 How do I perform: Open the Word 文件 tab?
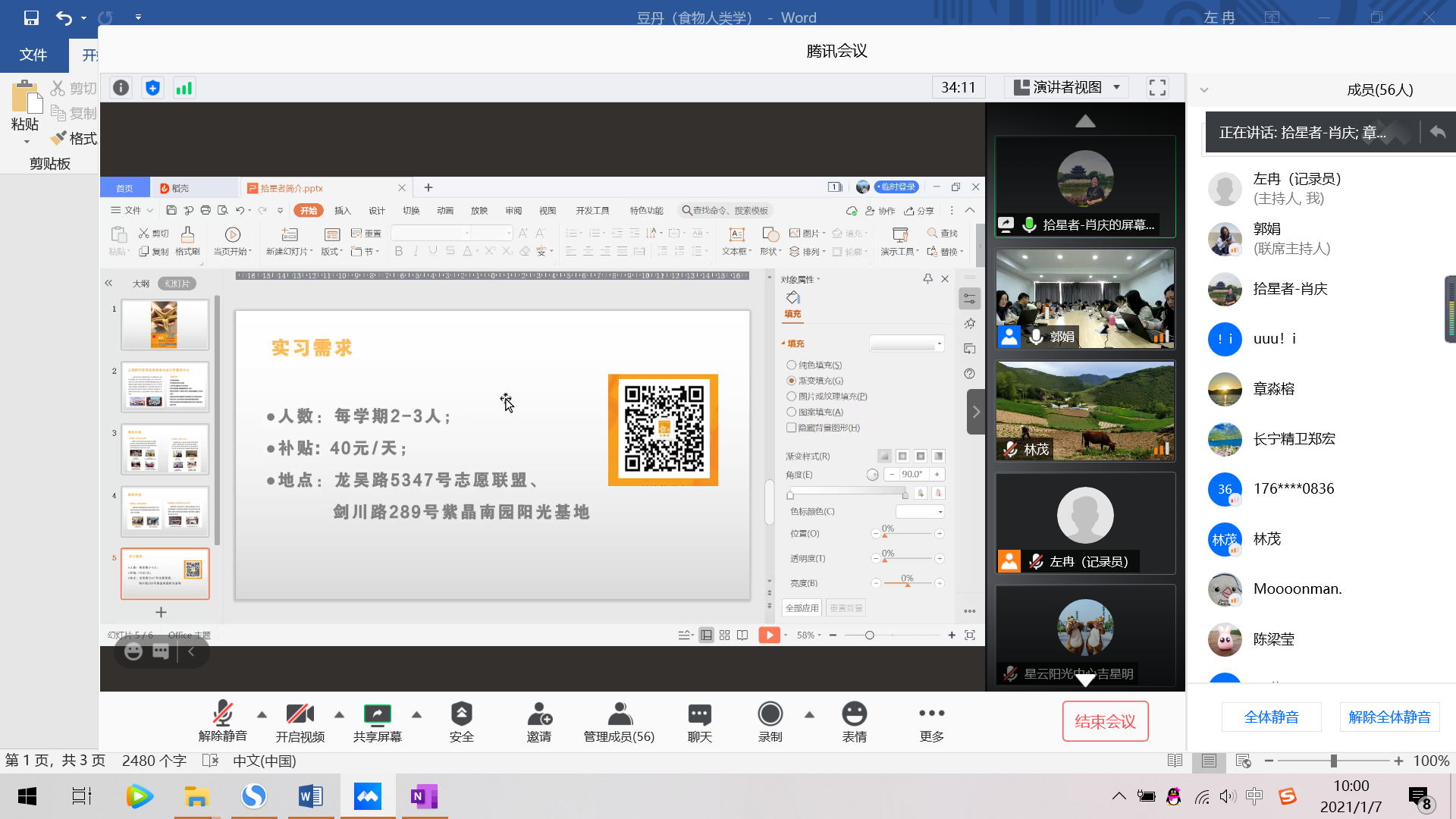(33, 55)
